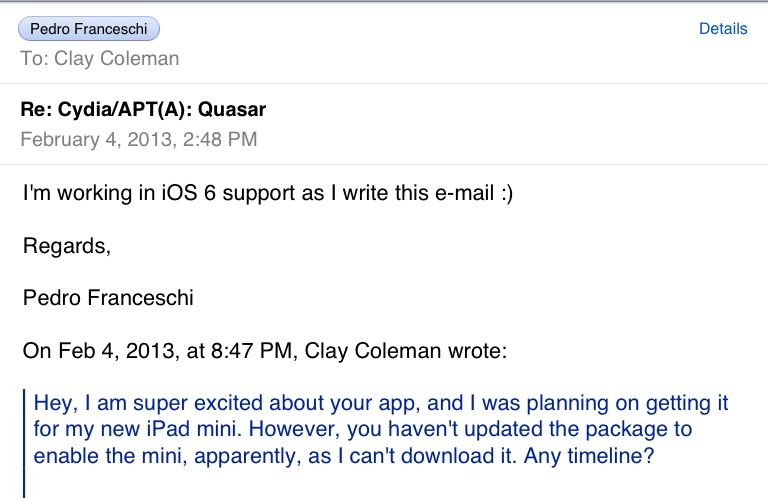Click the date February 4, 2013, 2:48 PM
768x498 pixels.
coord(139,140)
